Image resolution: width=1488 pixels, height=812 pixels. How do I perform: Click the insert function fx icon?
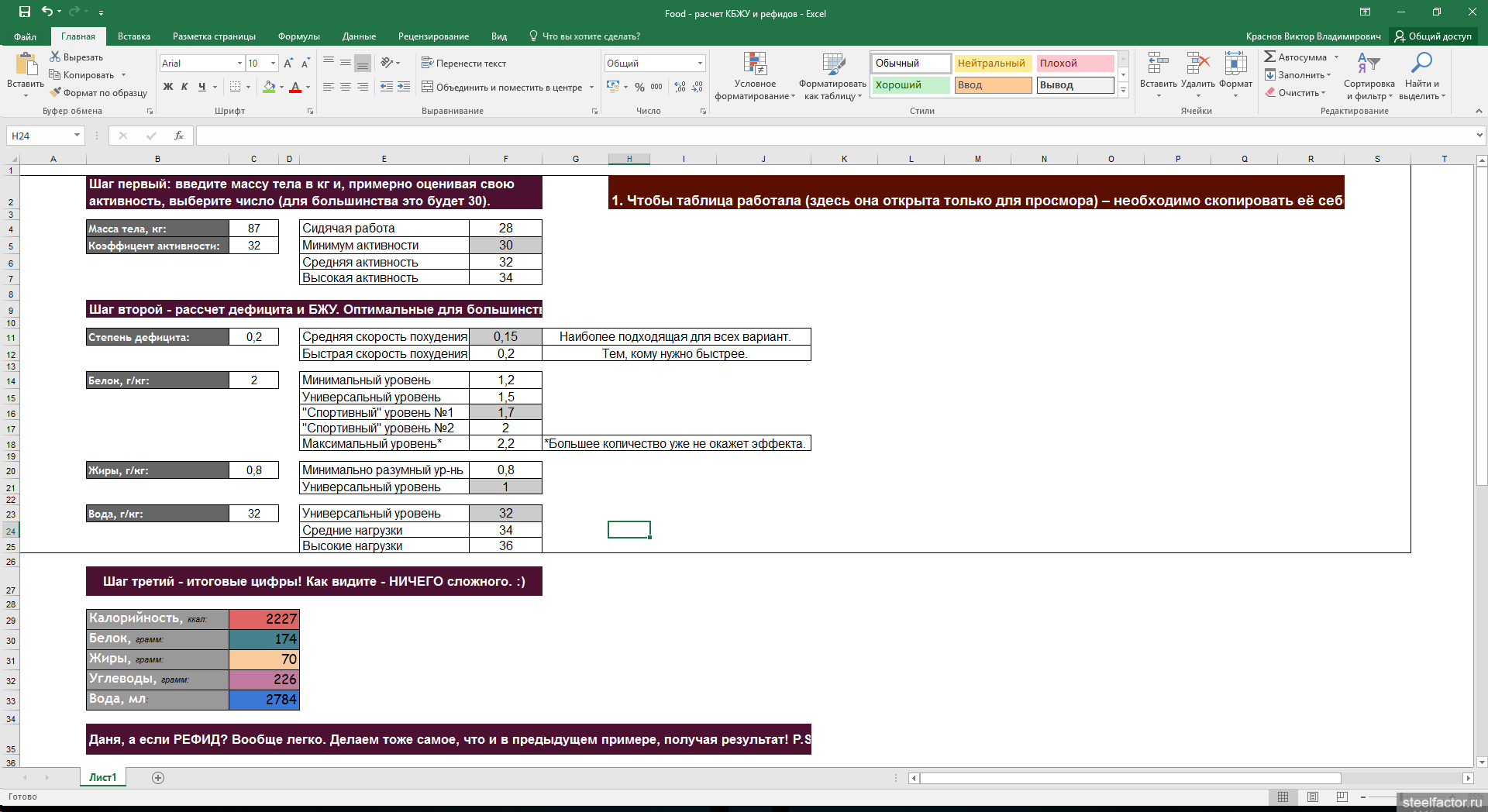point(178,136)
